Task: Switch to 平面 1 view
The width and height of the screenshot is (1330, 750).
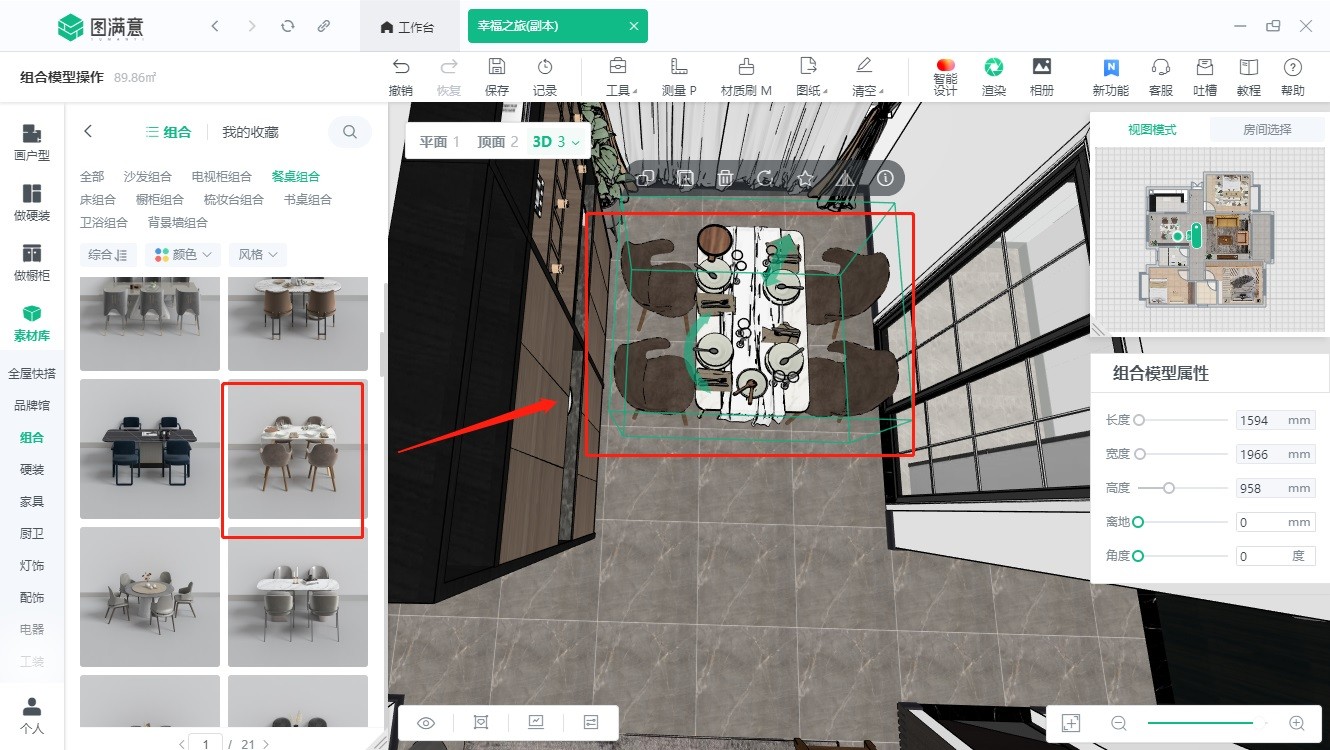Action: 439,142
